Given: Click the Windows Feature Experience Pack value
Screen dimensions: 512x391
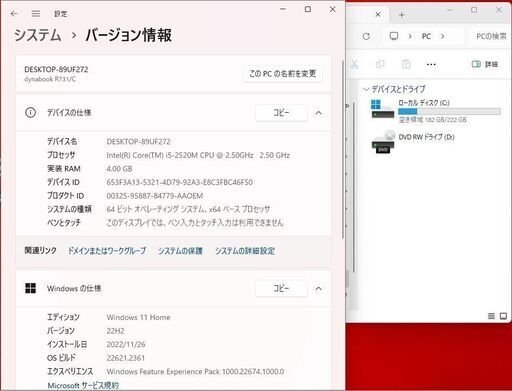Looking at the screenshot, I should pyautogui.click(x=195, y=371).
